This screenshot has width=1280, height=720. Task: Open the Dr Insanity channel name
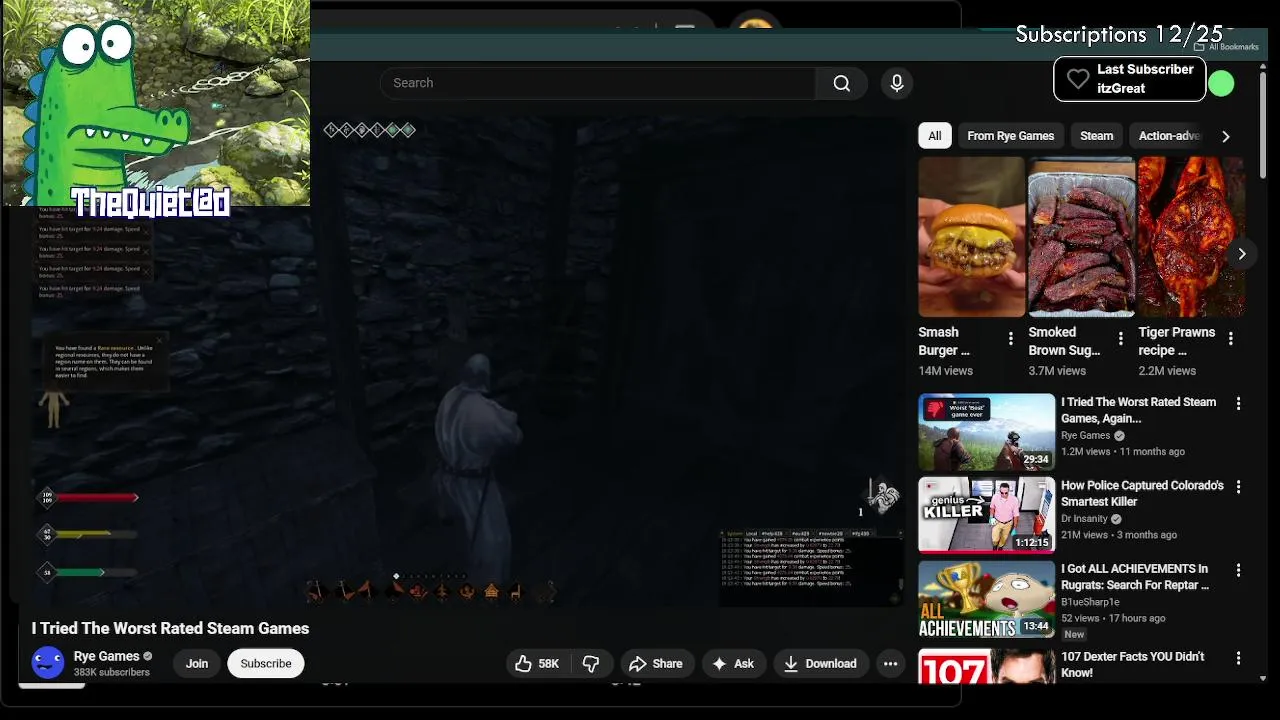coord(1084,519)
